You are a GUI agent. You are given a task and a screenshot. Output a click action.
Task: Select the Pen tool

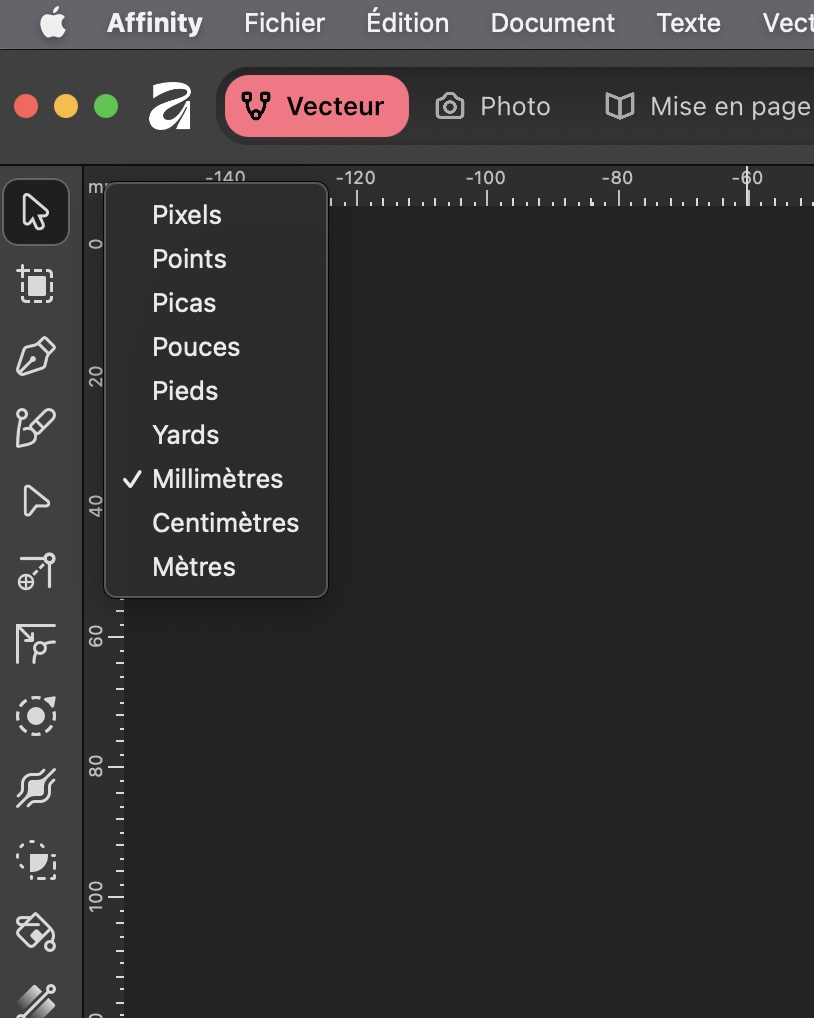tap(36, 356)
